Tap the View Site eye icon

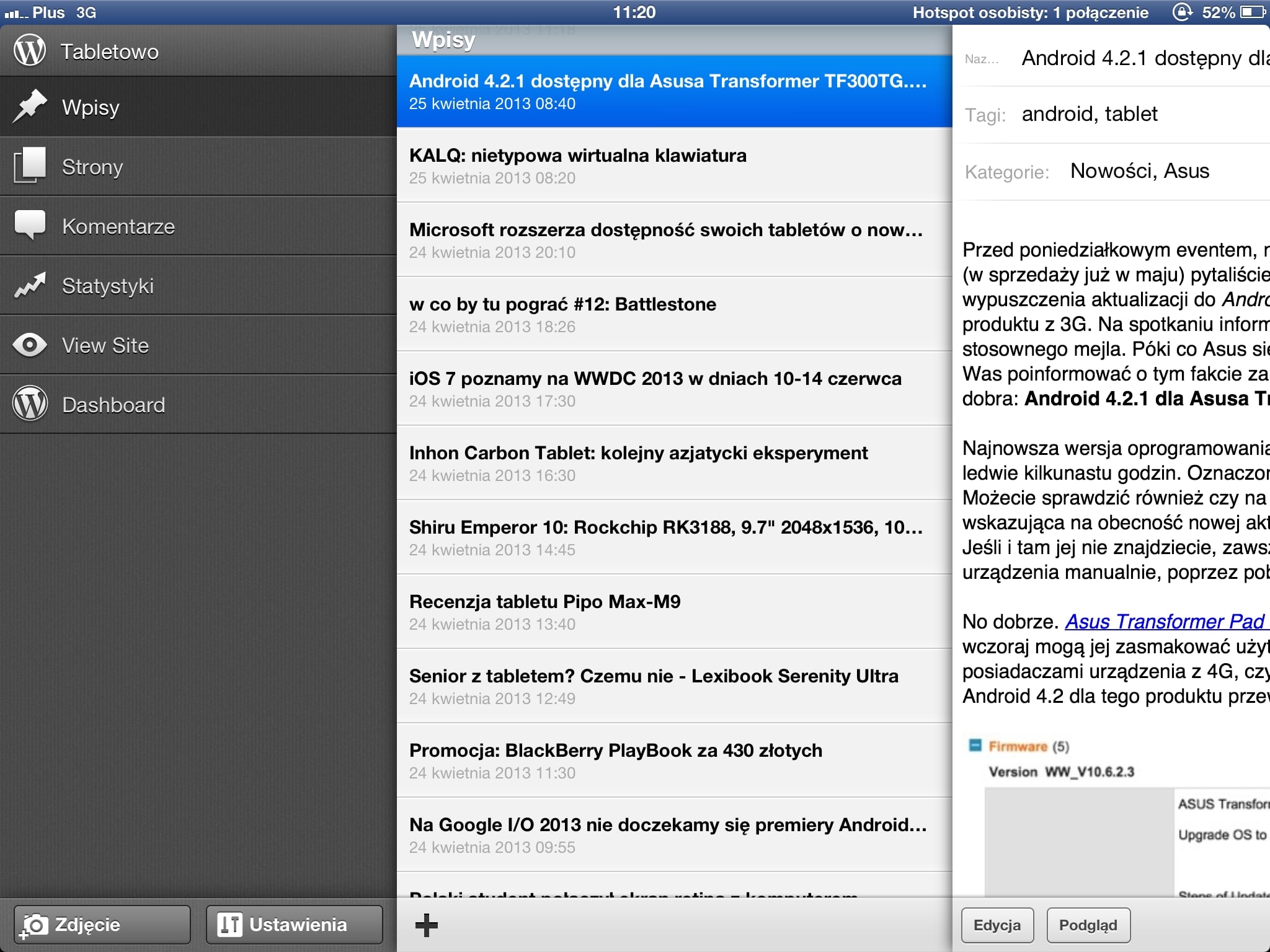tap(30, 345)
